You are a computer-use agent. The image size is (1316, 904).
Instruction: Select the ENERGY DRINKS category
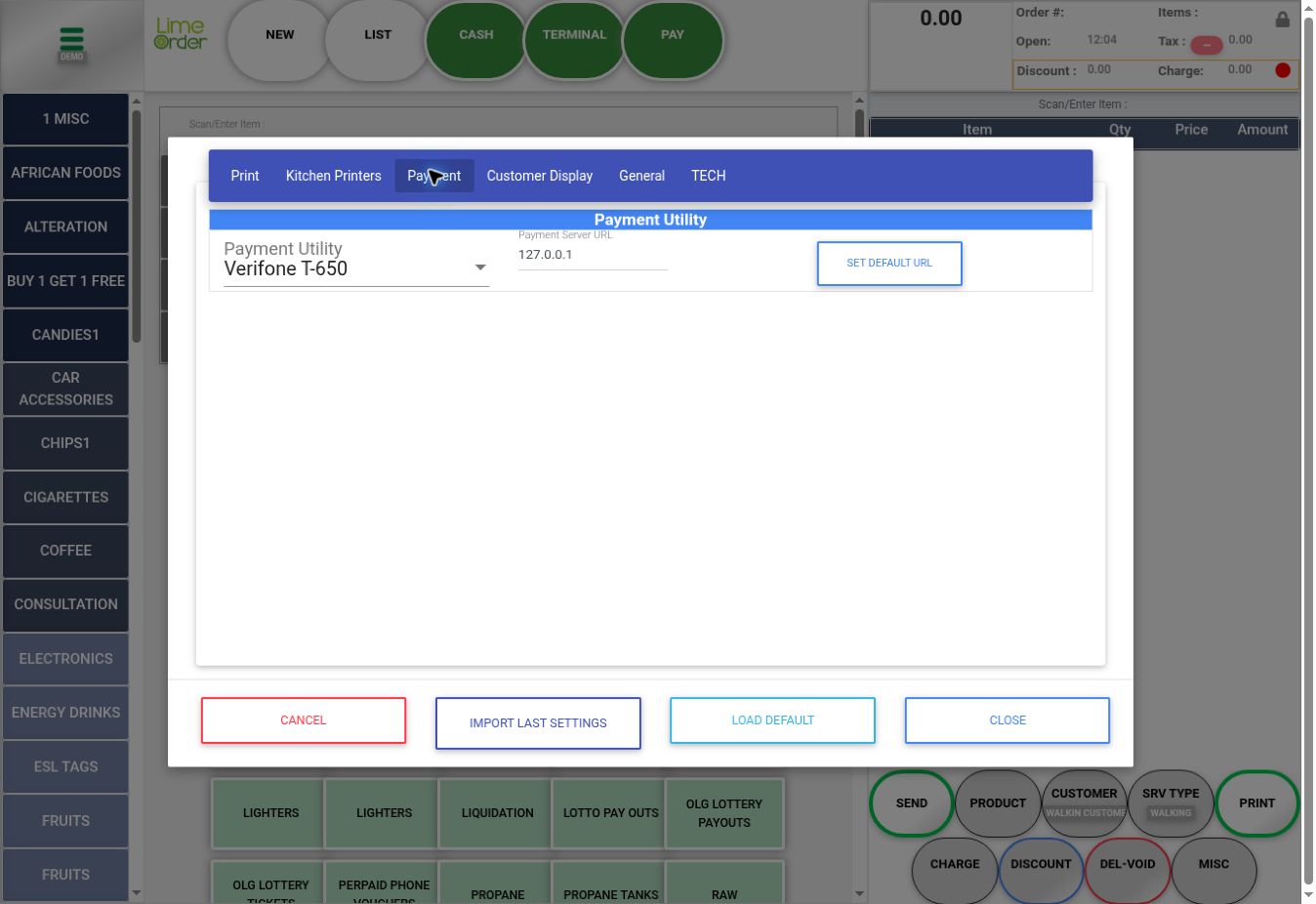(x=65, y=713)
